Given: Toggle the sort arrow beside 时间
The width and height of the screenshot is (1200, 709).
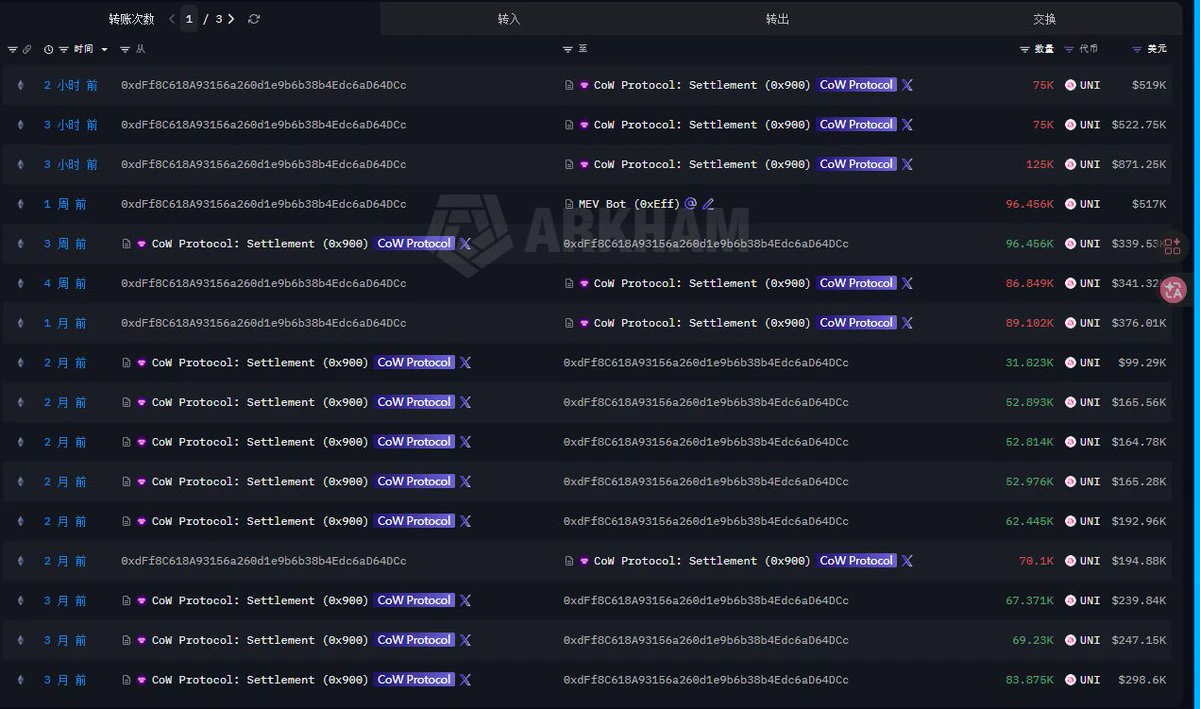Looking at the screenshot, I should pos(104,49).
